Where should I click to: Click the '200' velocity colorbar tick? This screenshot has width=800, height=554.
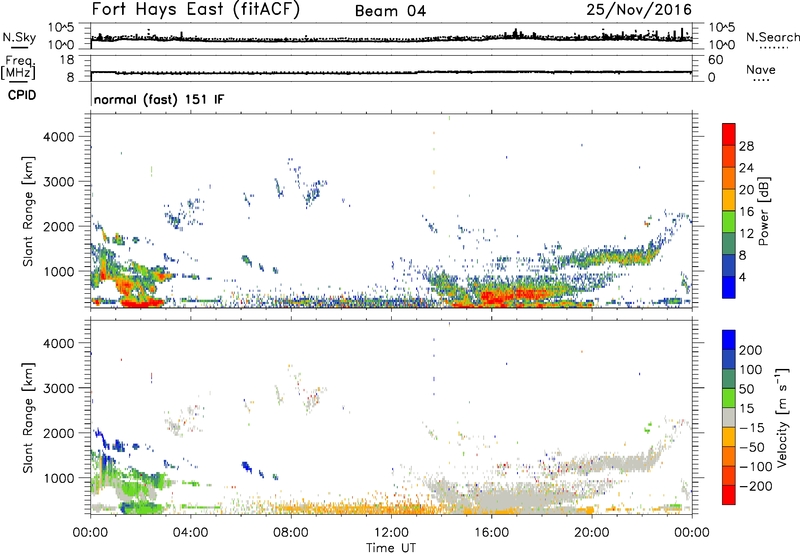point(751,350)
